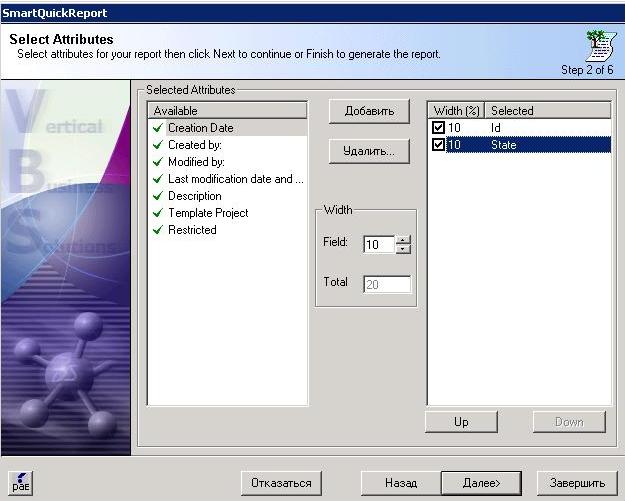
Task: Finish the report with Завершить
Action: (x=577, y=483)
